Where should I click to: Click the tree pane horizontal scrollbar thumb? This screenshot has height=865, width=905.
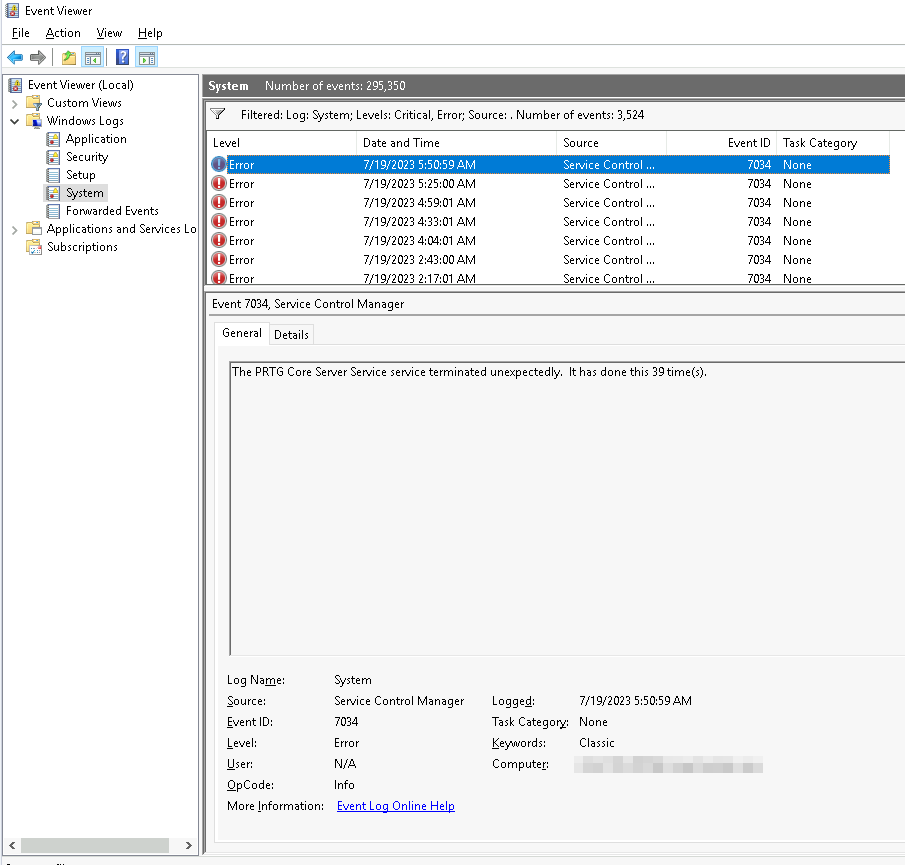click(95, 845)
